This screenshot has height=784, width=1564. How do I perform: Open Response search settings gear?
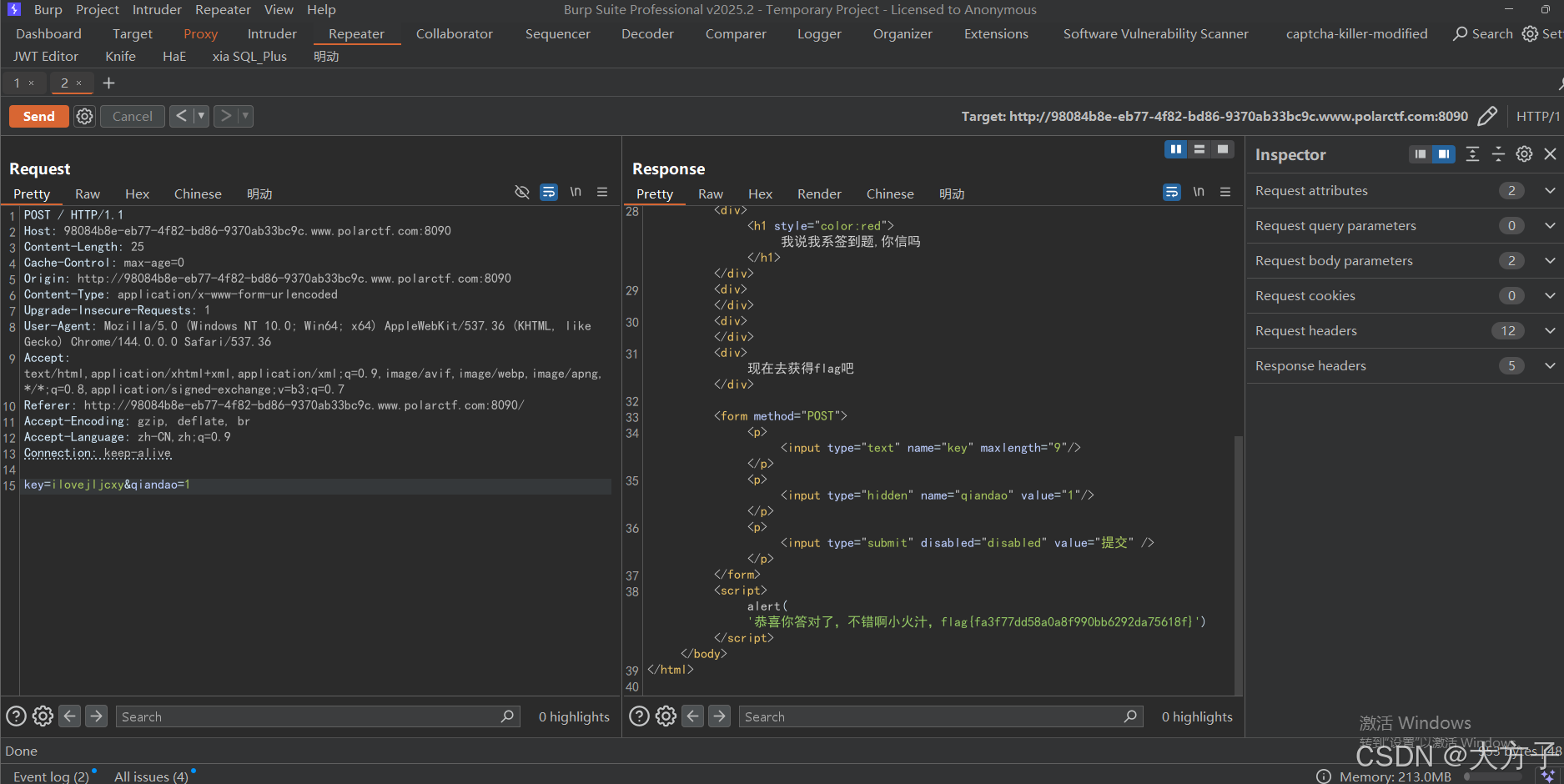(666, 716)
